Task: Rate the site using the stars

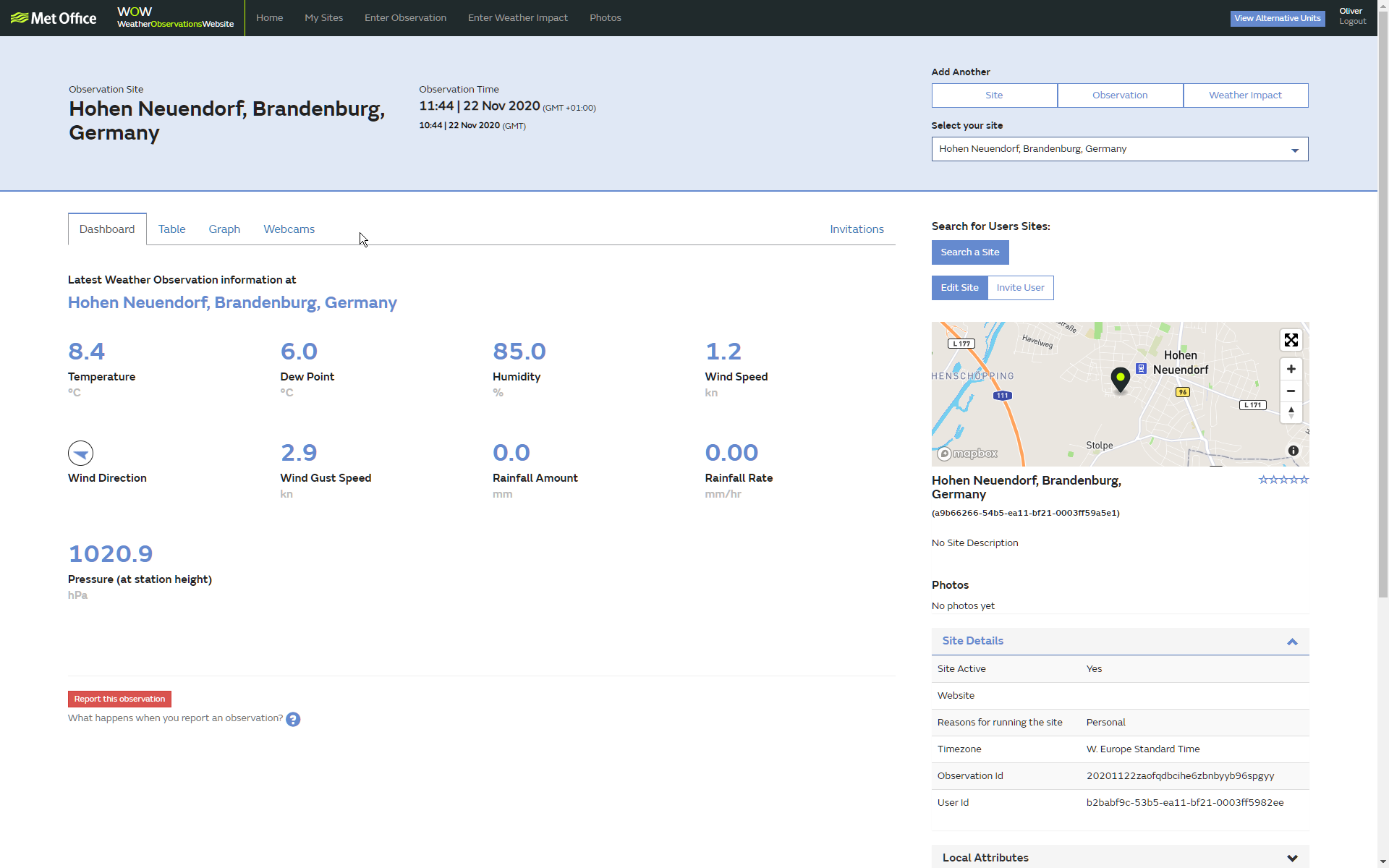Action: tap(1283, 480)
